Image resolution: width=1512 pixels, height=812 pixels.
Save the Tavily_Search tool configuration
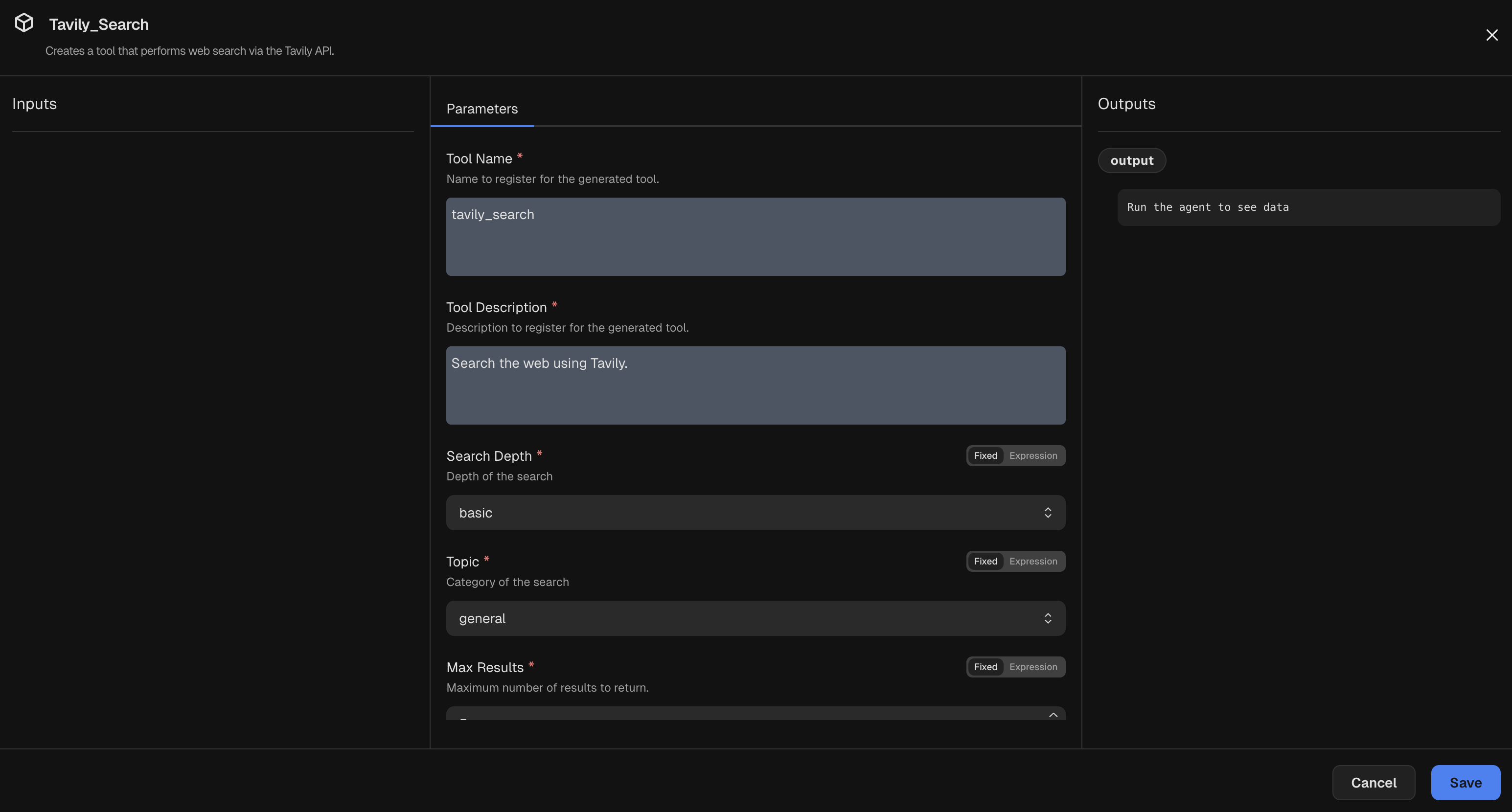coord(1465,782)
